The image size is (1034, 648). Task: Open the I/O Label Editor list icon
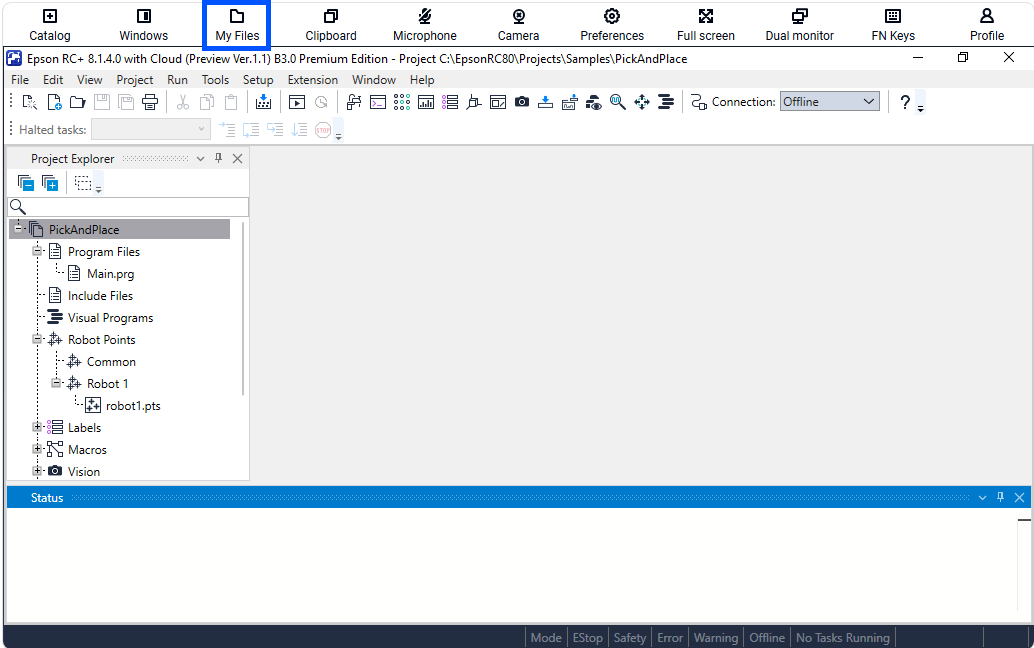tap(450, 102)
